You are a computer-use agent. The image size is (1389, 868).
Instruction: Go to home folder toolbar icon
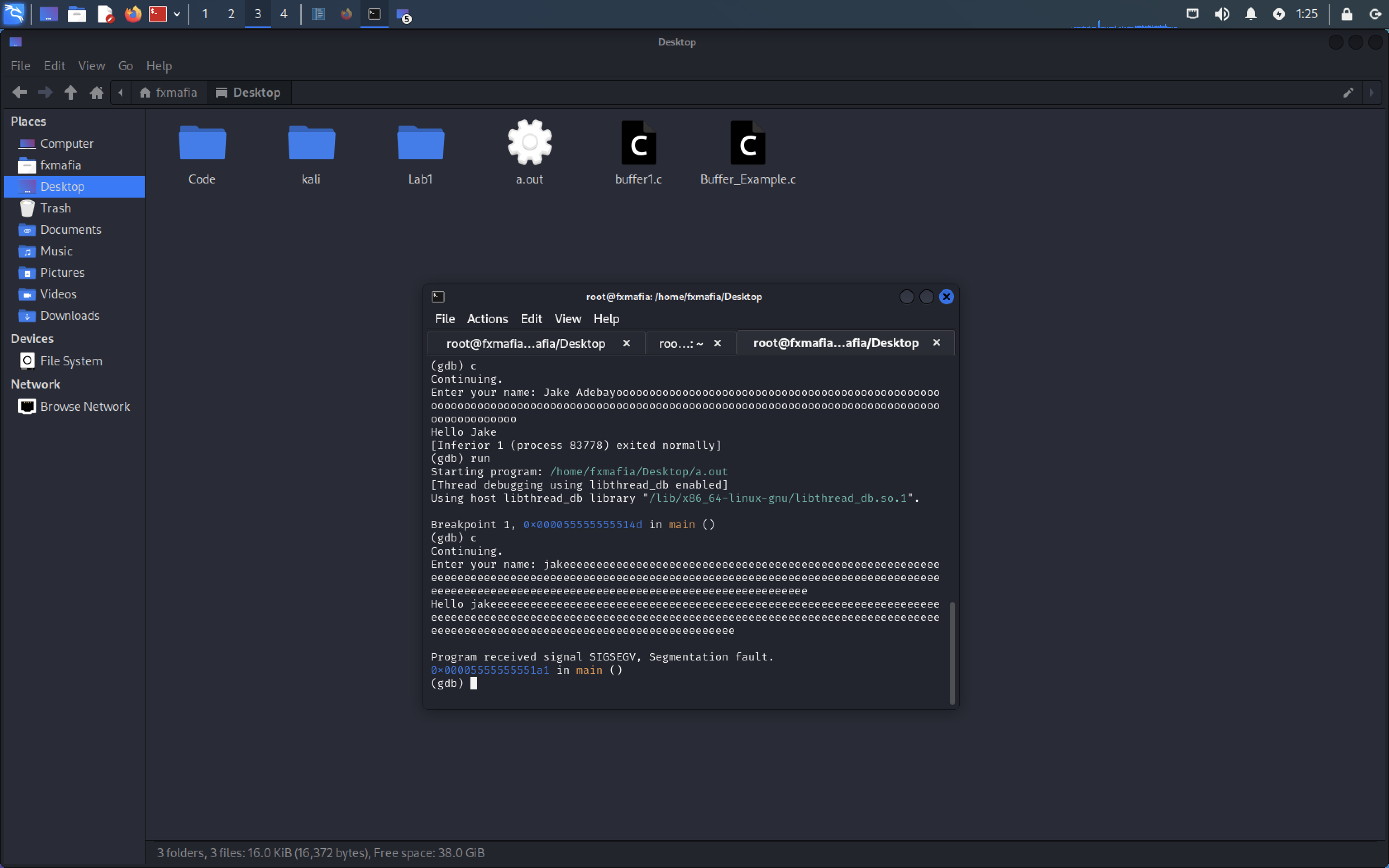click(96, 93)
